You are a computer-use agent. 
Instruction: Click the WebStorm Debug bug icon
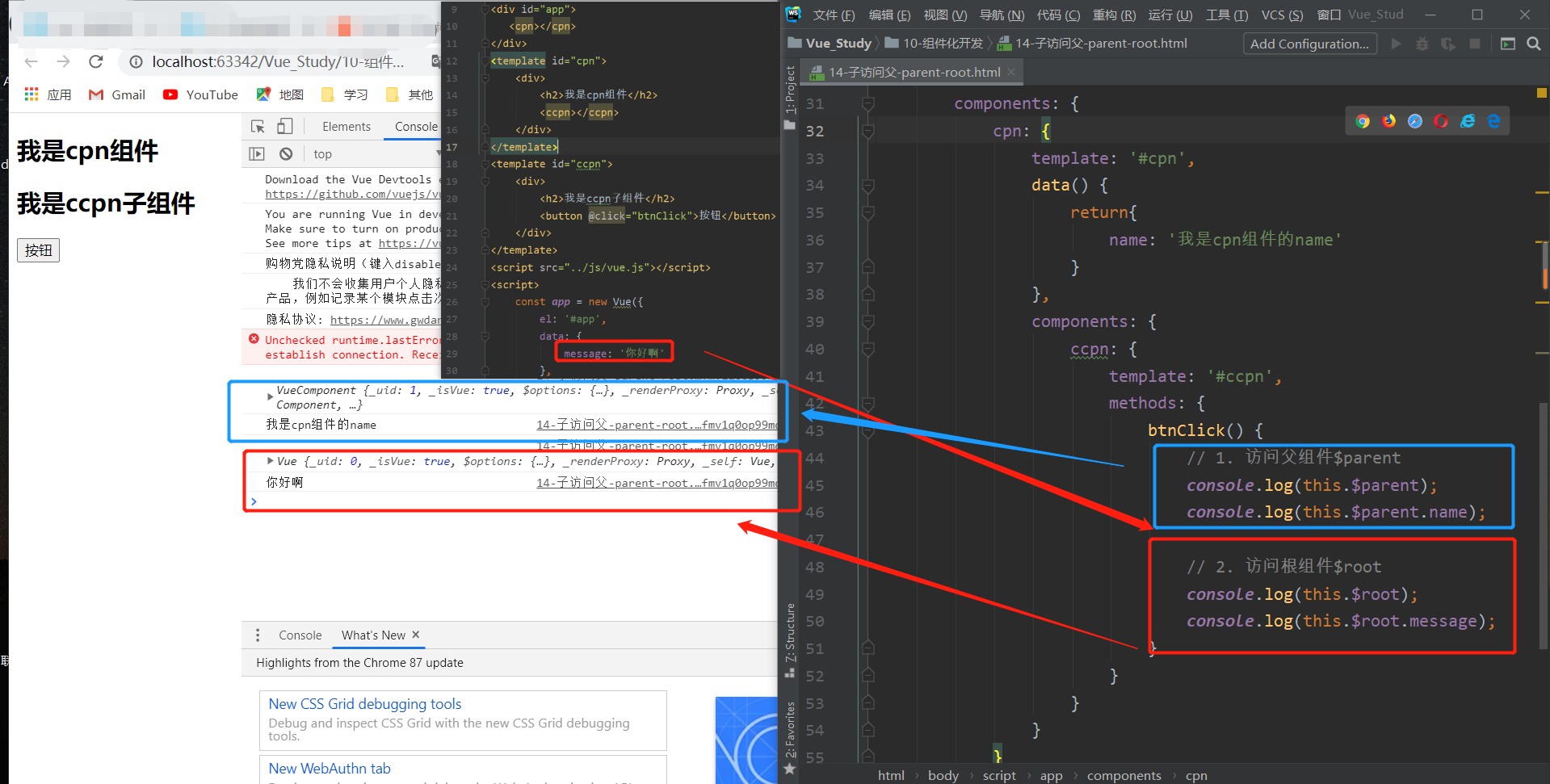[x=1422, y=44]
